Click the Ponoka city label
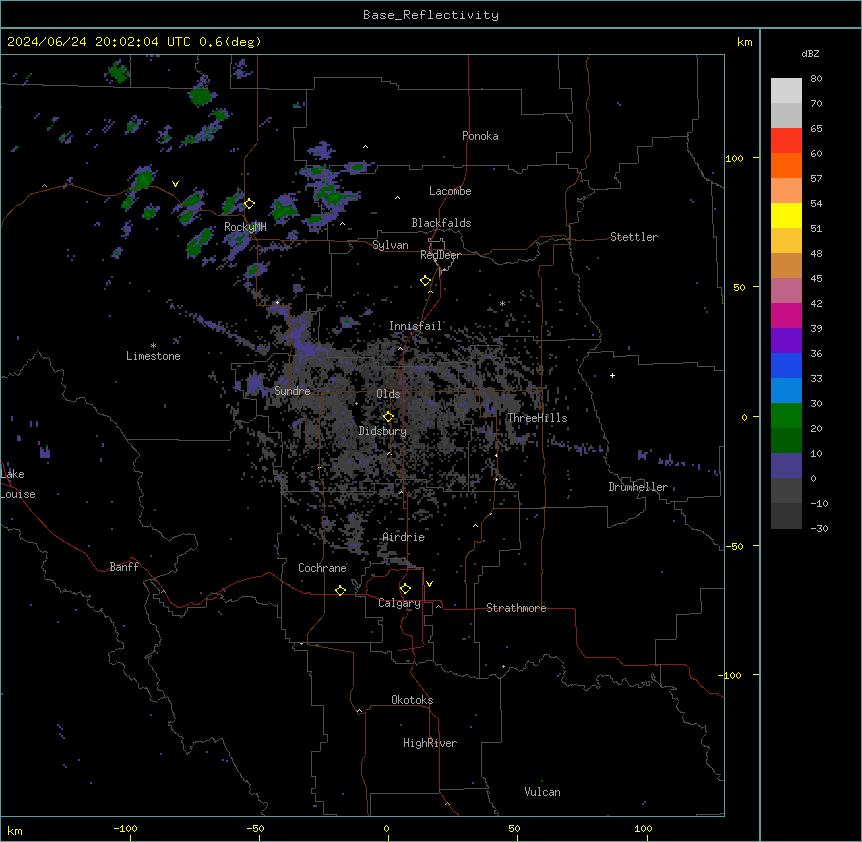Image resolution: width=862 pixels, height=842 pixels. pos(480,136)
